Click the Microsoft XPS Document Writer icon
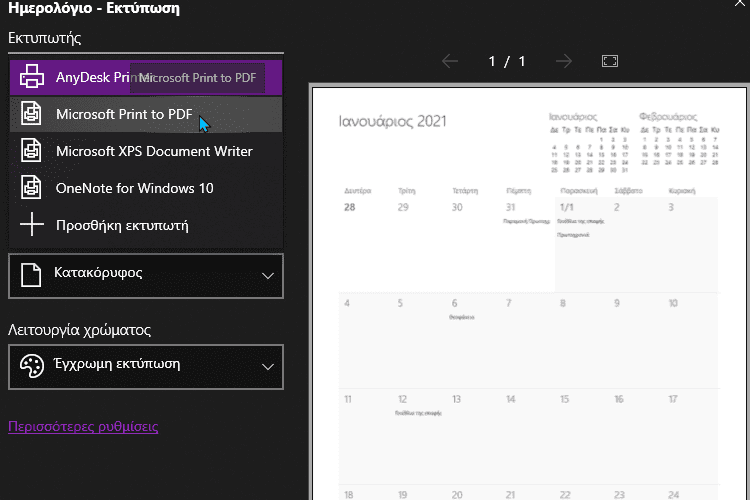 tap(32, 151)
